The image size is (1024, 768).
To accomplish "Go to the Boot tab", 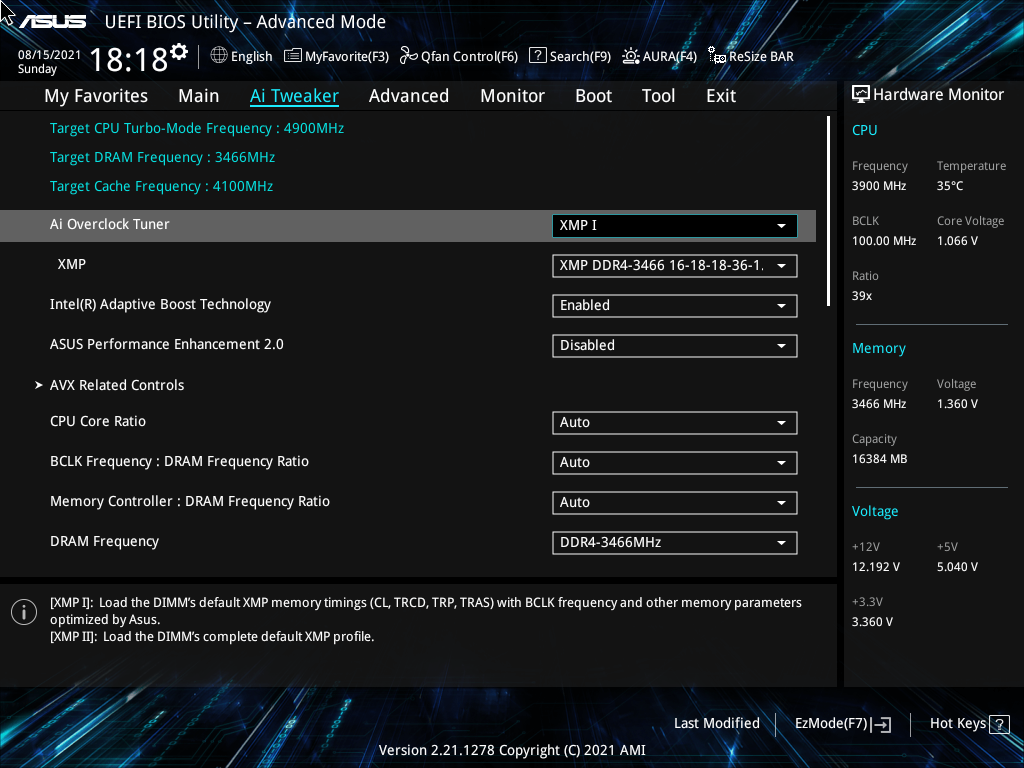I will pos(594,96).
